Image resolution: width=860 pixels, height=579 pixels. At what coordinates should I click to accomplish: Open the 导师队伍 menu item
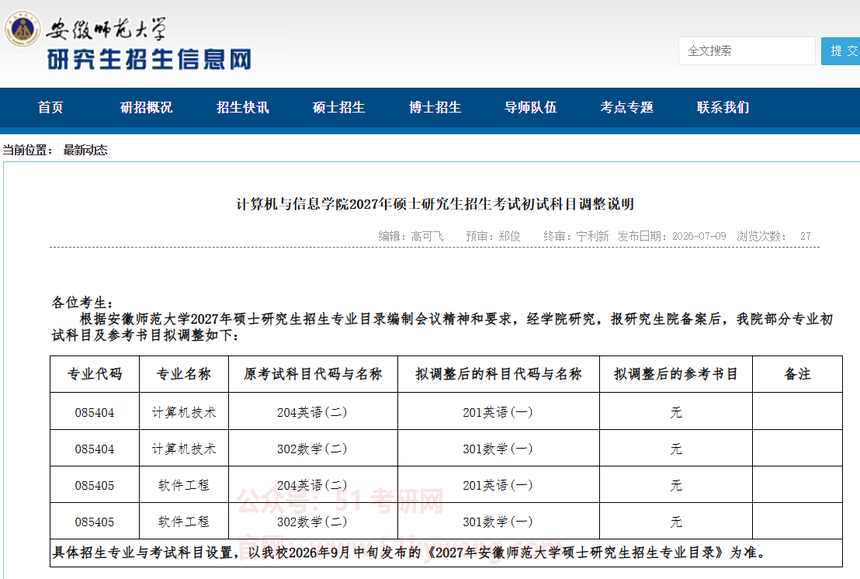(530, 107)
